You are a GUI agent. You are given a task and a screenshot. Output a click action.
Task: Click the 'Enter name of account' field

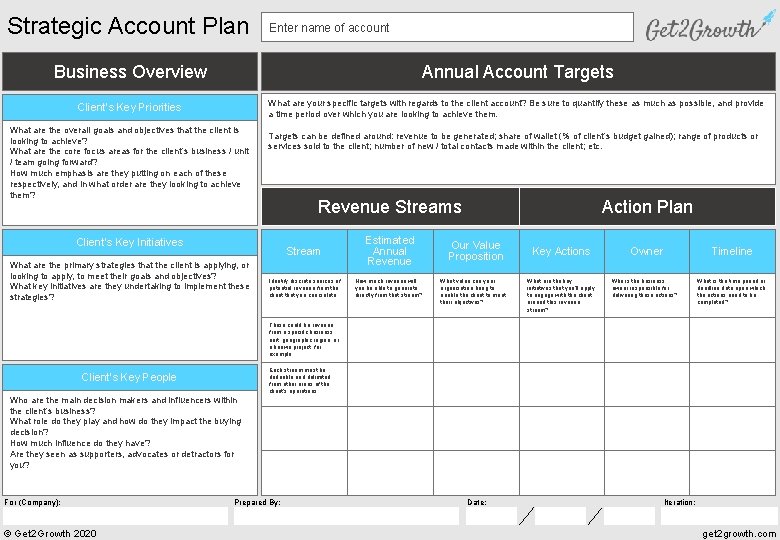click(447, 27)
